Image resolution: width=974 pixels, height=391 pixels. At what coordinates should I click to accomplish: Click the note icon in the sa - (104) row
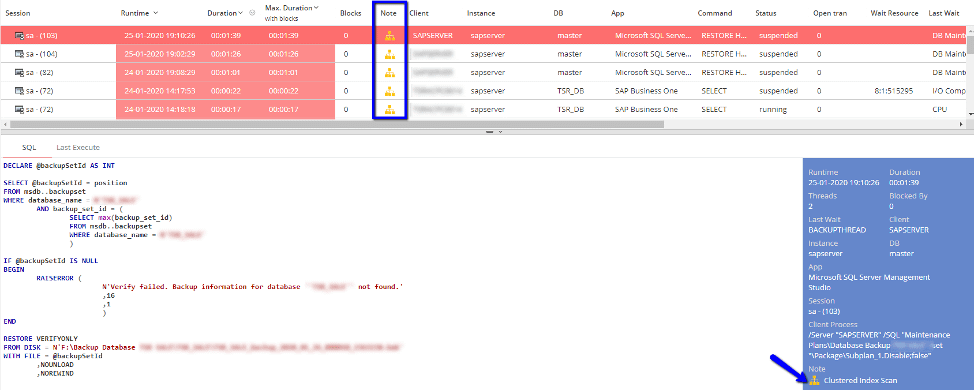point(389,54)
